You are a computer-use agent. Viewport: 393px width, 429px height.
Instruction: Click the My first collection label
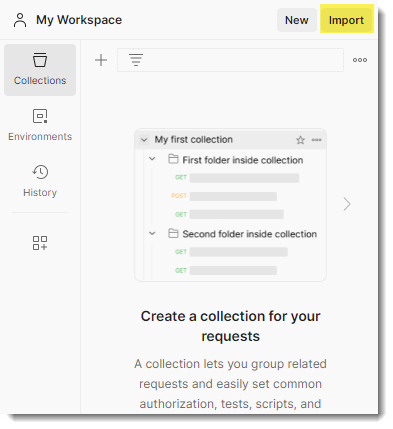[x=194, y=139]
